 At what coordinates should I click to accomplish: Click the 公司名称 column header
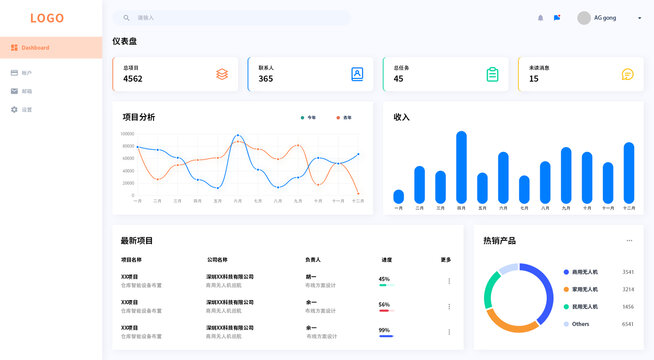(217, 259)
